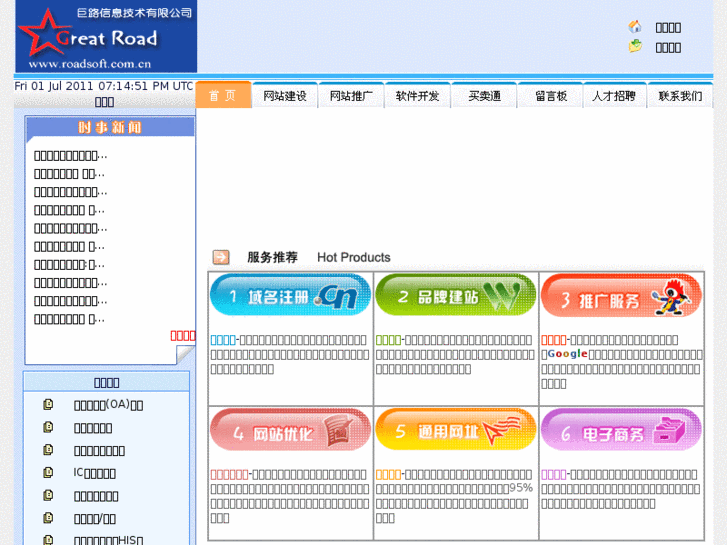This screenshot has width=727, height=545.
Task: Click the 3 推广服务 red banner
Action: click(x=621, y=295)
